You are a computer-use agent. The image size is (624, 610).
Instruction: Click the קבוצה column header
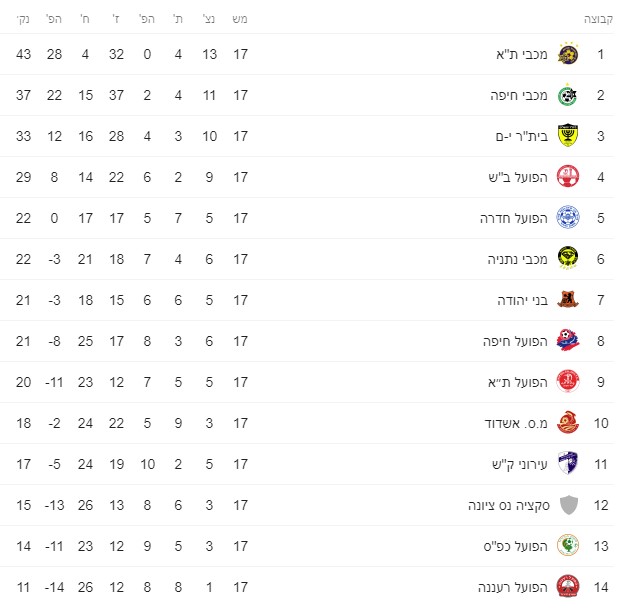598,19
